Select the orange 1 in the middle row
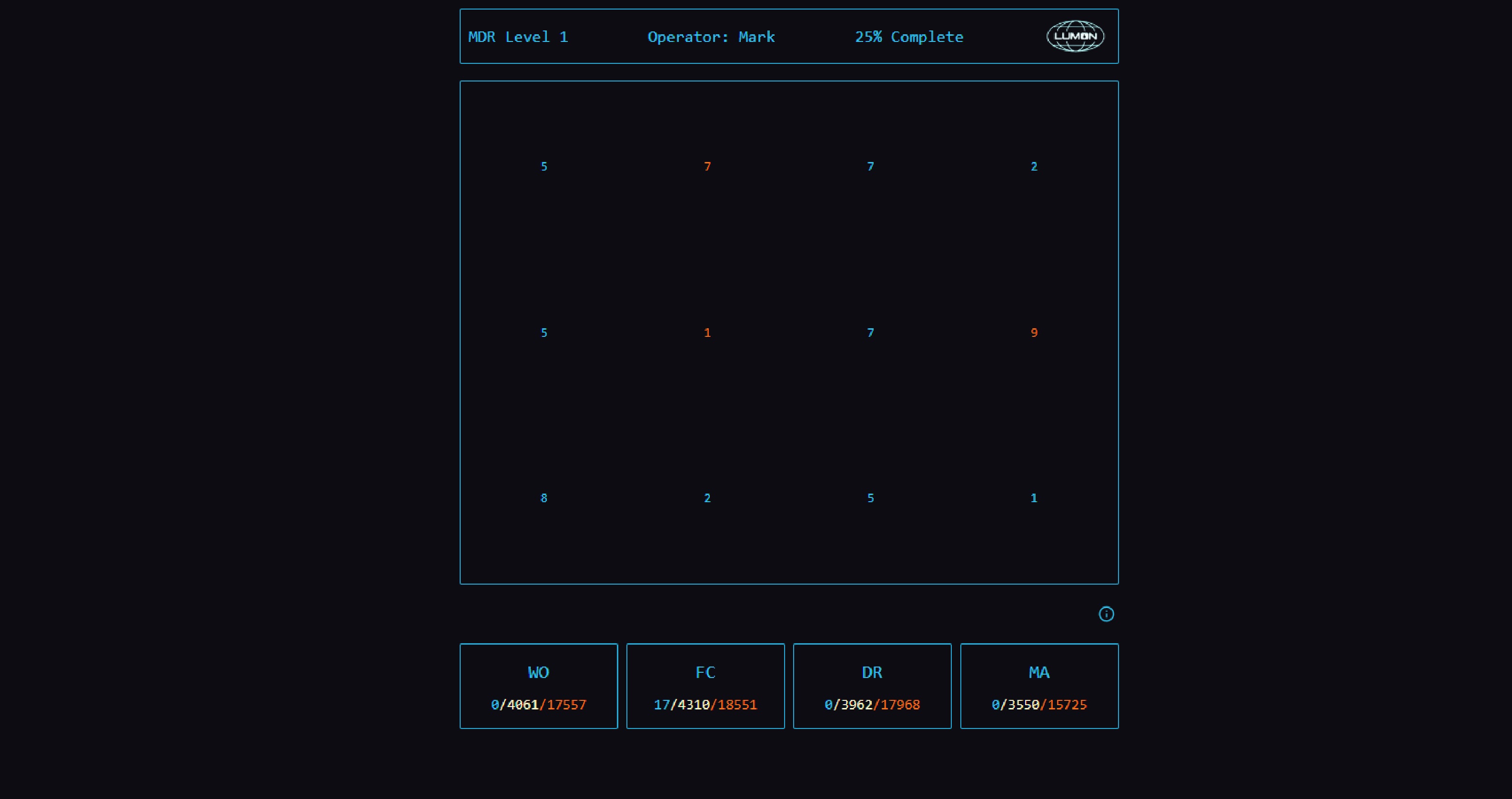Image resolution: width=1512 pixels, height=799 pixels. (707, 332)
